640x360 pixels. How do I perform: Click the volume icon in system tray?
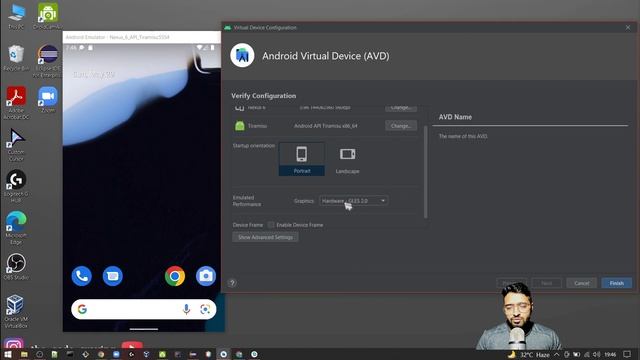coord(596,354)
